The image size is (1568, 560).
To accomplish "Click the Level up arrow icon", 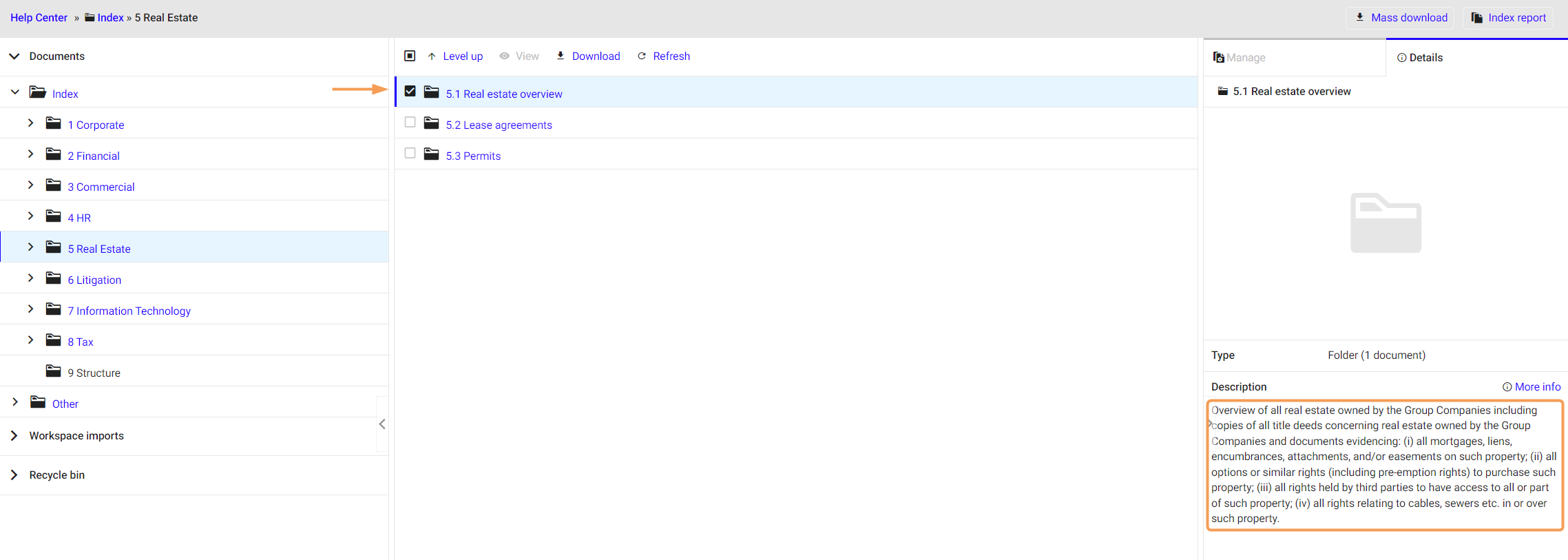I will pos(432,56).
